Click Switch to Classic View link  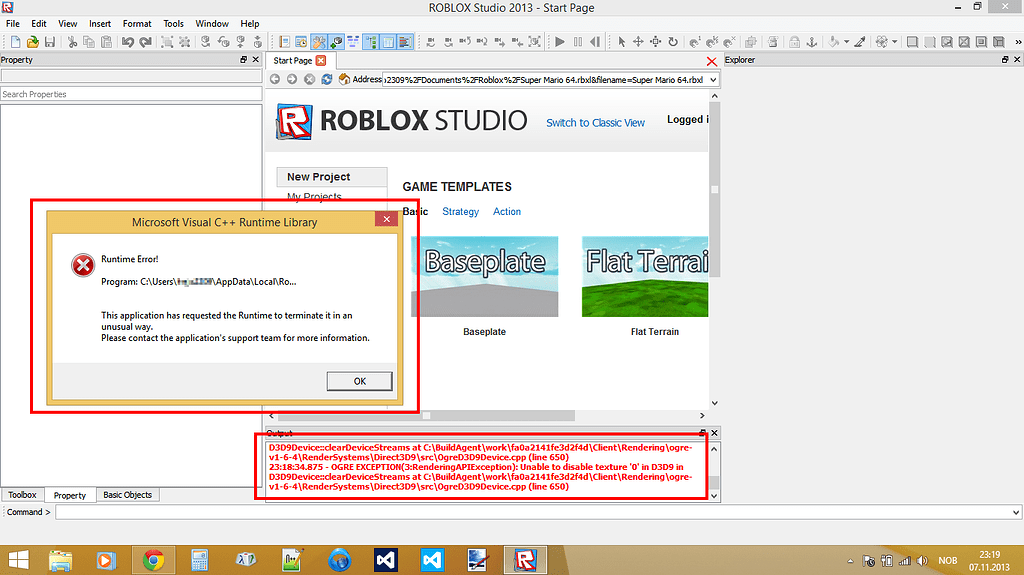pyautogui.click(x=596, y=123)
